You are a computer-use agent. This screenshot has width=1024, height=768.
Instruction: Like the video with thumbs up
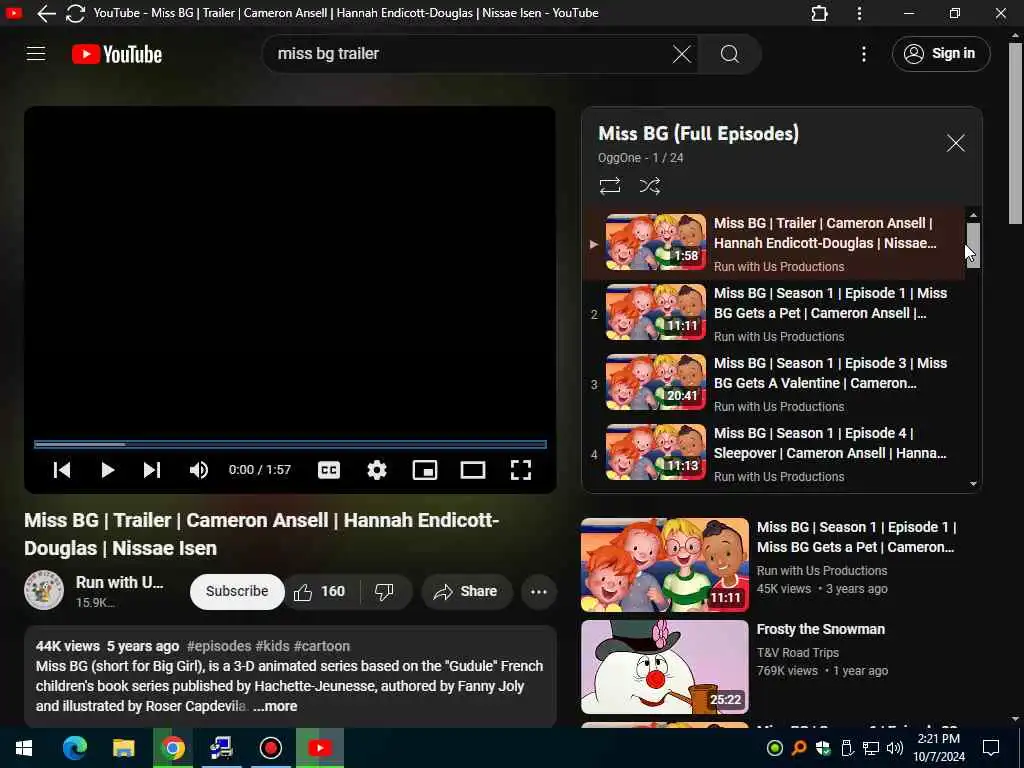[319, 592]
